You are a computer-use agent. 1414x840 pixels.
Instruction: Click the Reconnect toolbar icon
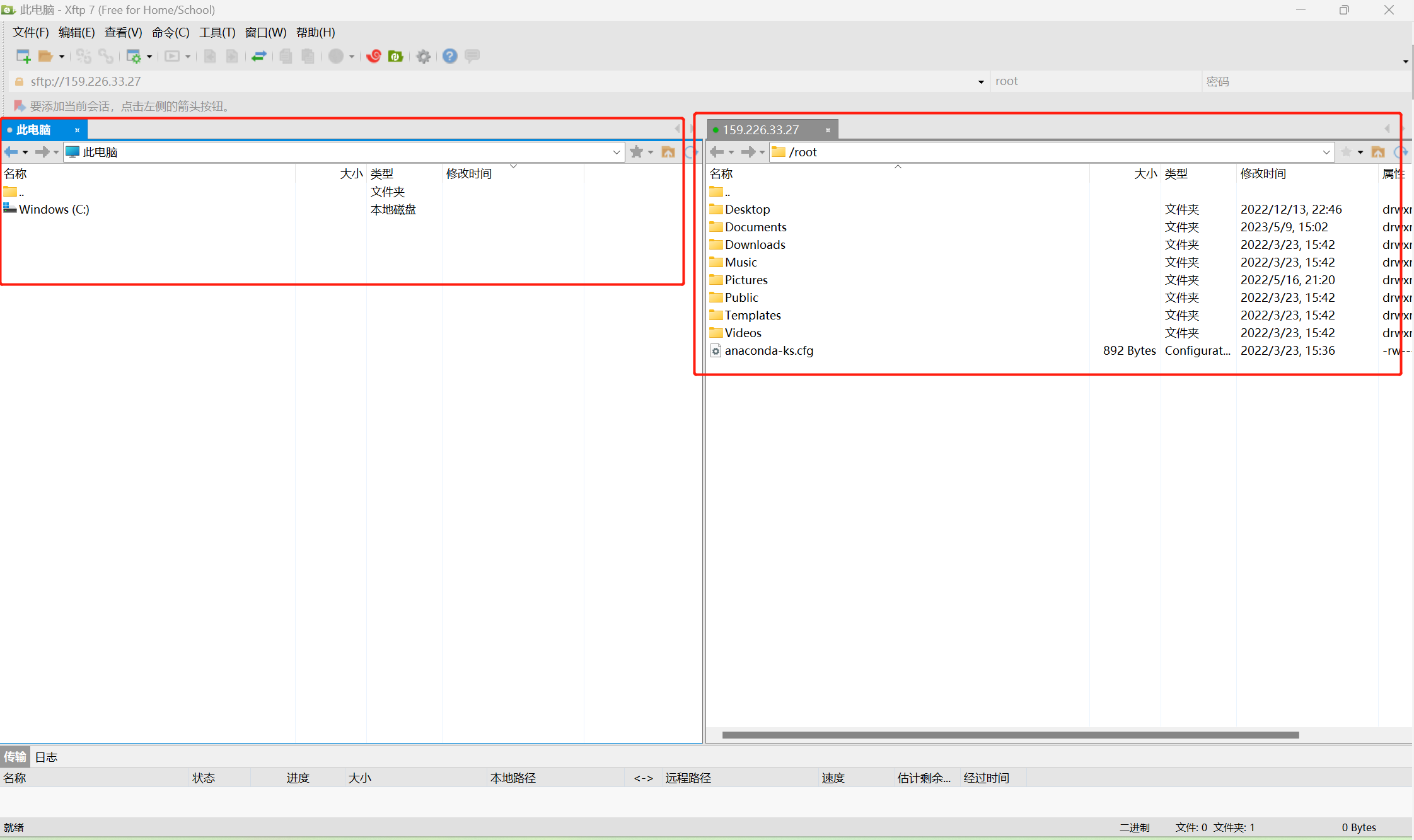click(x=84, y=56)
